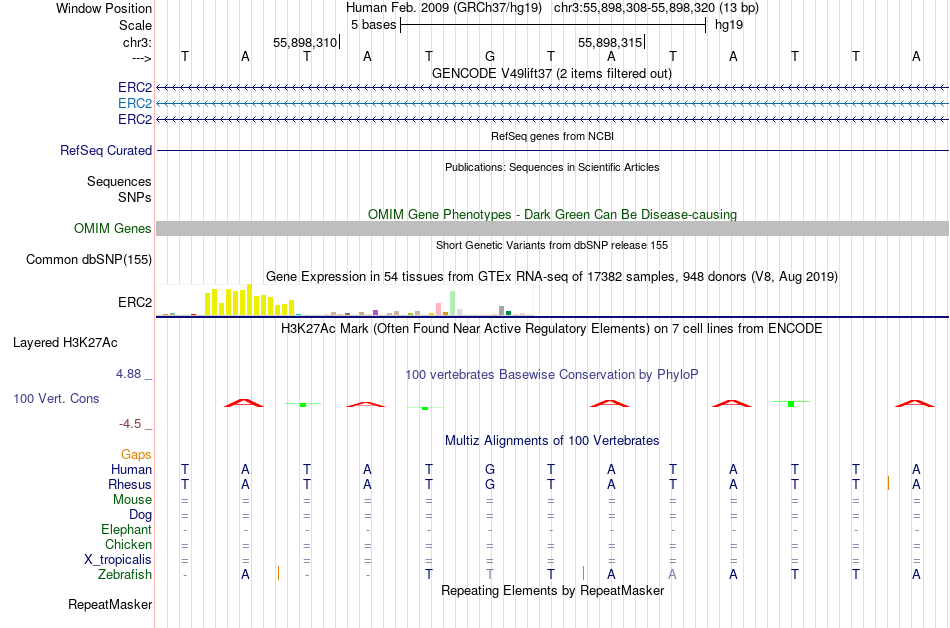Click the 5 bases scale bar label
Screen dimensions: 950x628
click(373, 25)
